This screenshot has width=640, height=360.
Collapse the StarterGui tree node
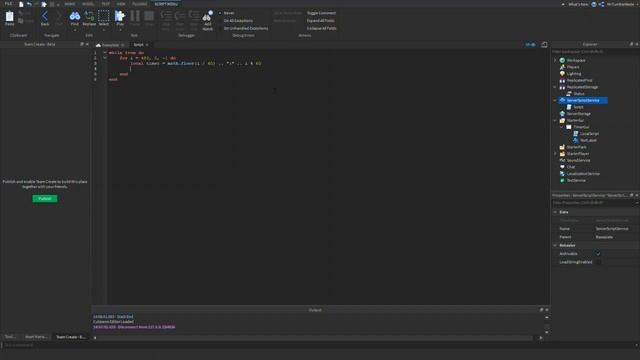tap(555, 120)
